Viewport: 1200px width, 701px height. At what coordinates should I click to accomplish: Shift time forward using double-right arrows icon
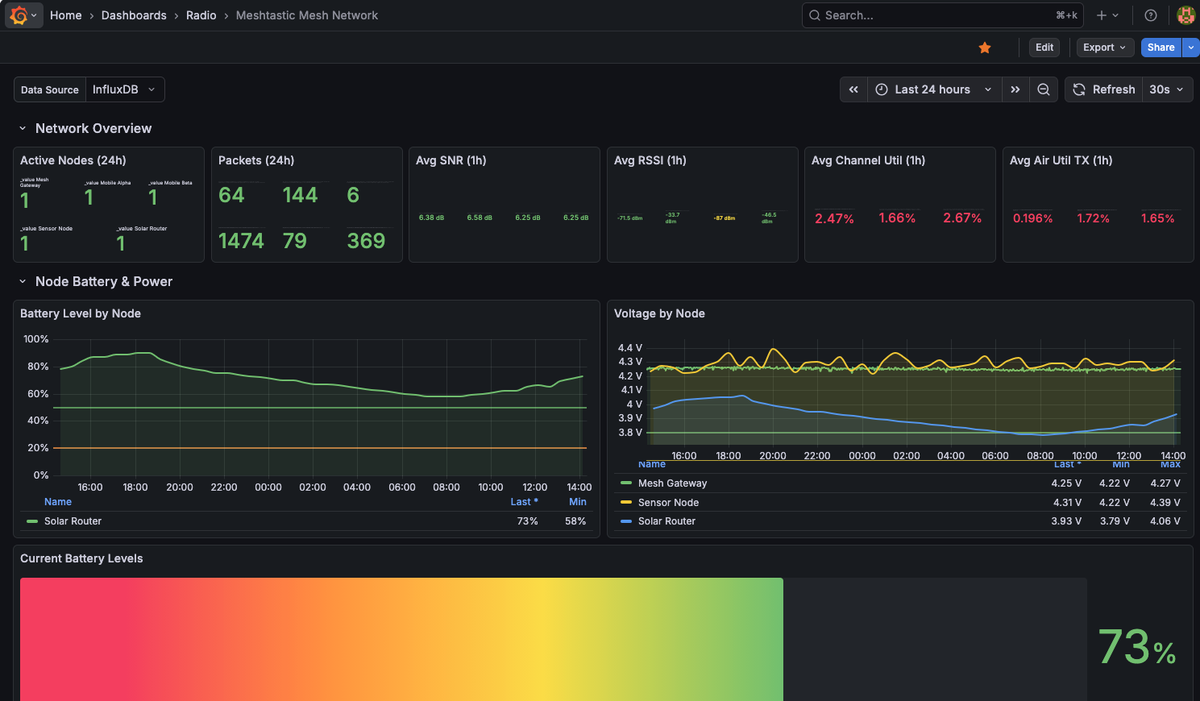point(1015,89)
